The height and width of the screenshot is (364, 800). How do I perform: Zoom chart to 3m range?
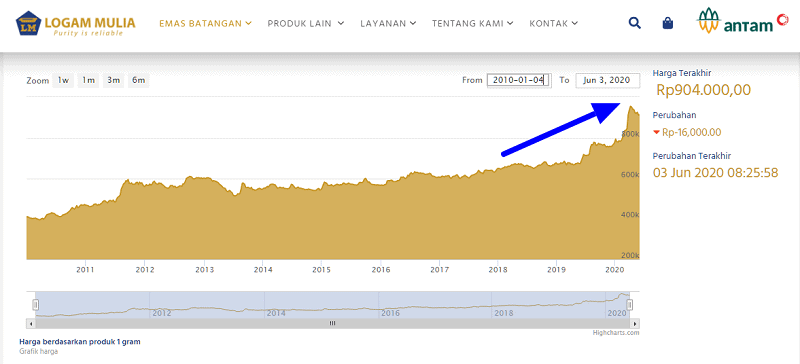click(113, 80)
